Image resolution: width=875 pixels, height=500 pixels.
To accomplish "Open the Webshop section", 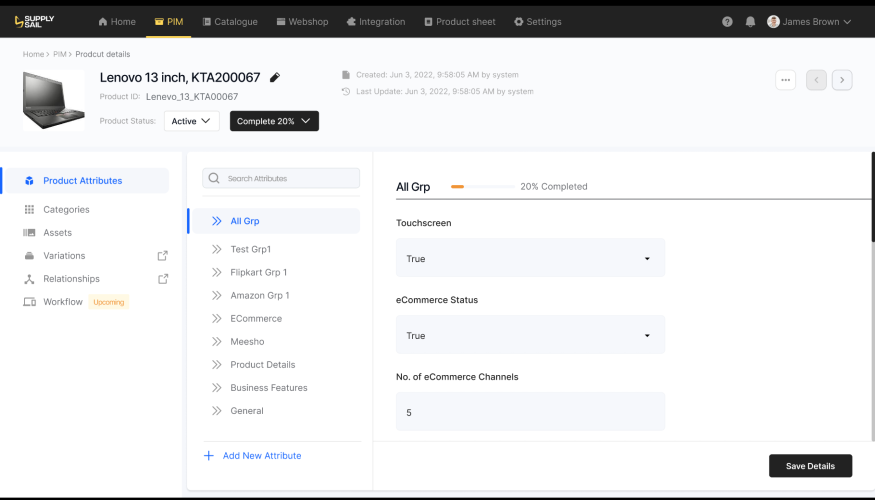I will coord(302,22).
